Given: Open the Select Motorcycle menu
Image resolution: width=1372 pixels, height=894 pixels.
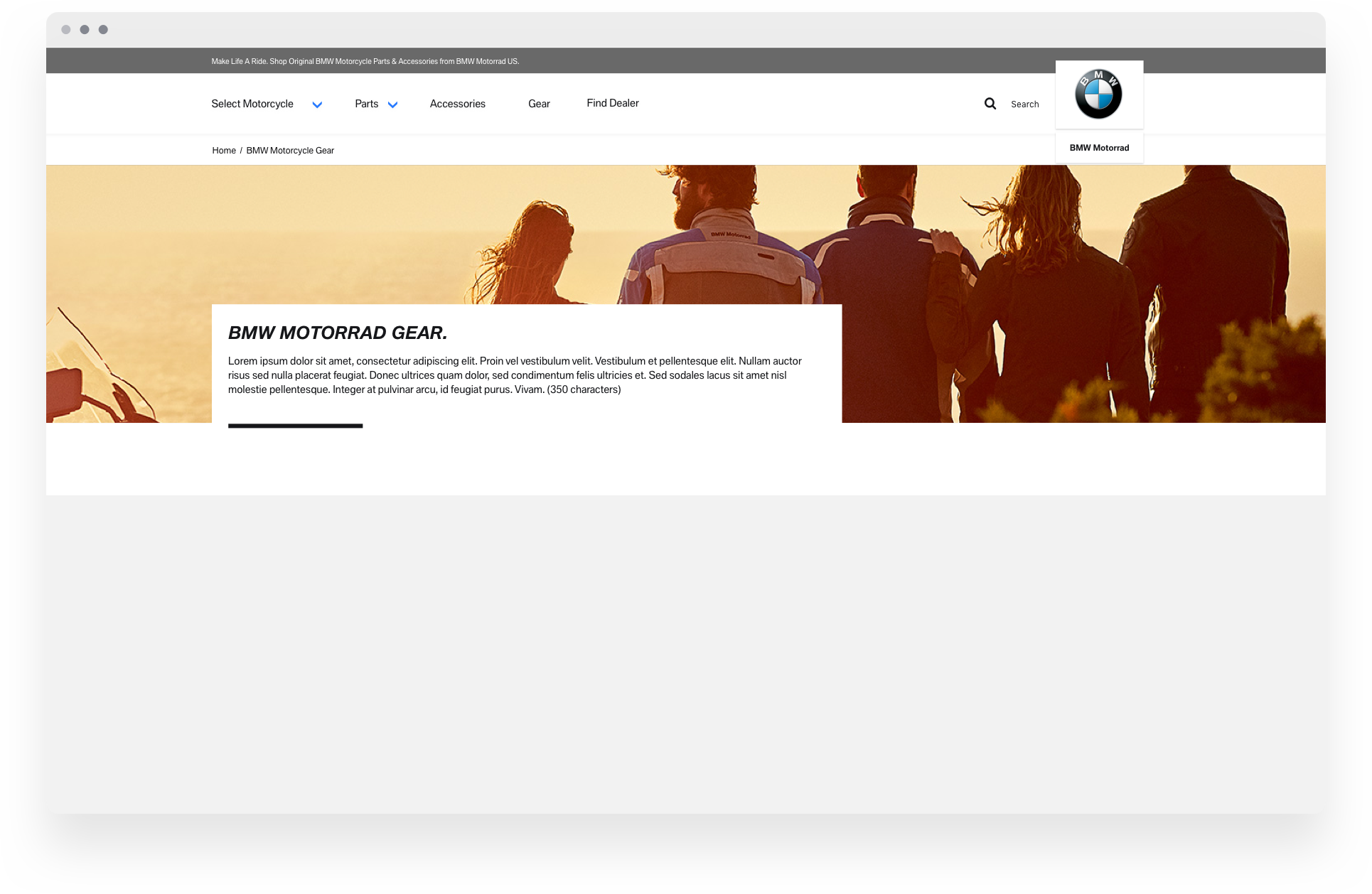Looking at the screenshot, I should coord(252,104).
